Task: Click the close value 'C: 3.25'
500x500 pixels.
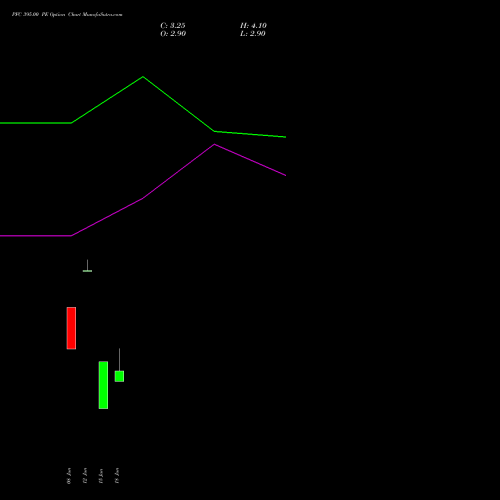Action: pyautogui.click(x=173, y=26)
